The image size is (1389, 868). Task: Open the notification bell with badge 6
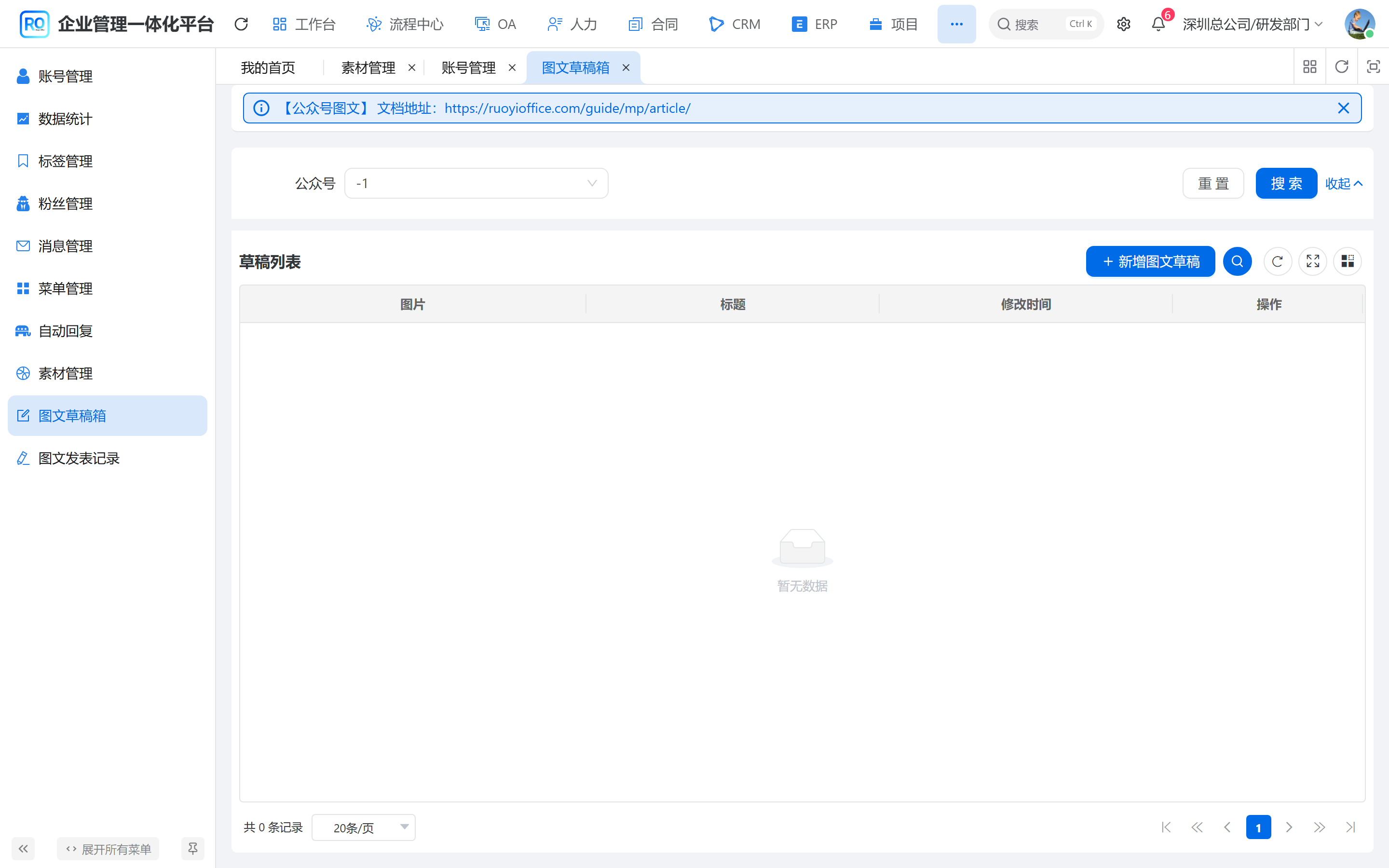point(1158,24)
